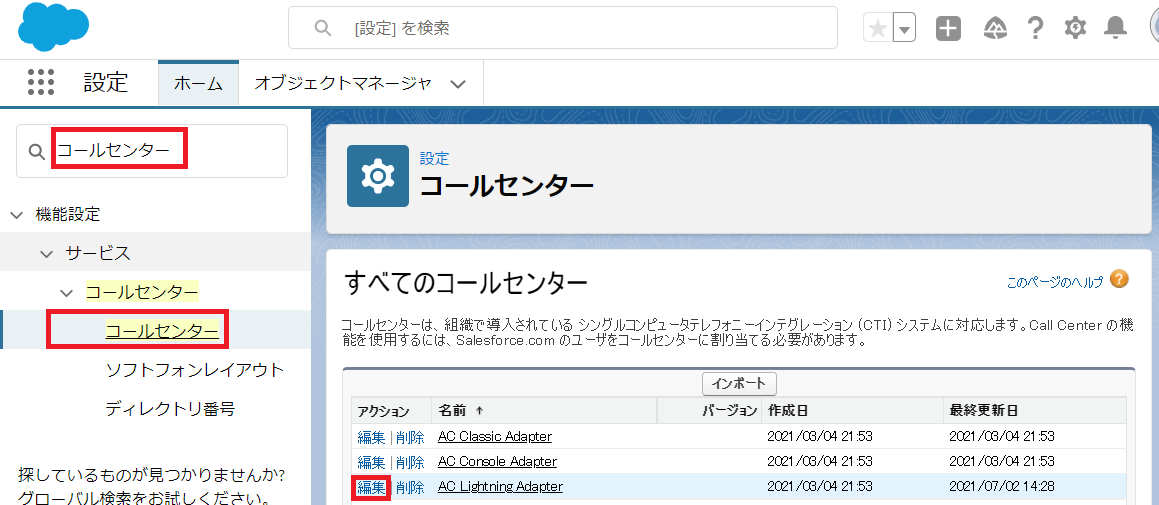
Task: Focus the [設定] を検索 search field
Action: click(x=562, y=28)
